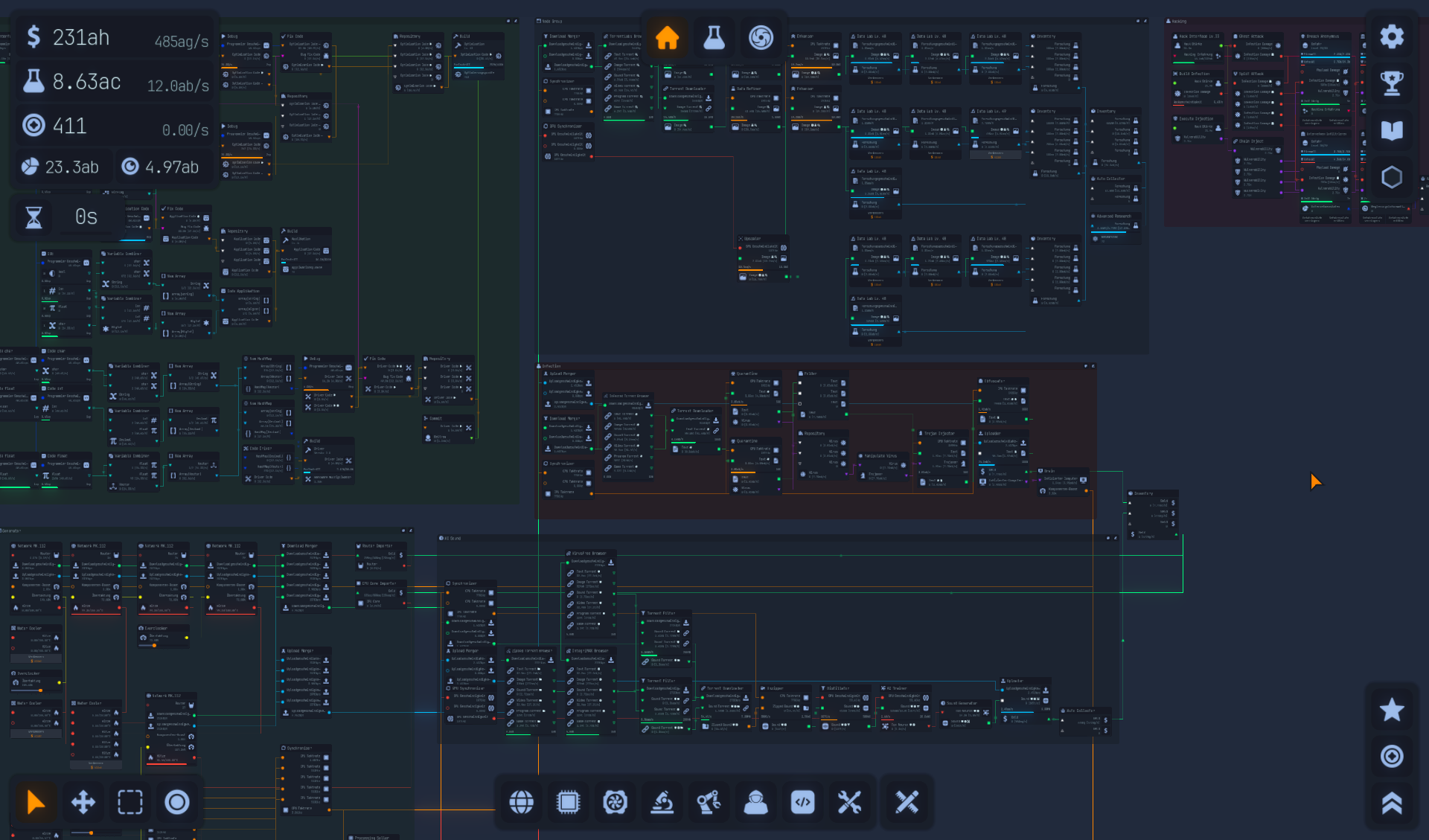1429x840 pixels.
Task: Expand the double chevron up button
Action: pyautogui.click(x=1391, y=803)
